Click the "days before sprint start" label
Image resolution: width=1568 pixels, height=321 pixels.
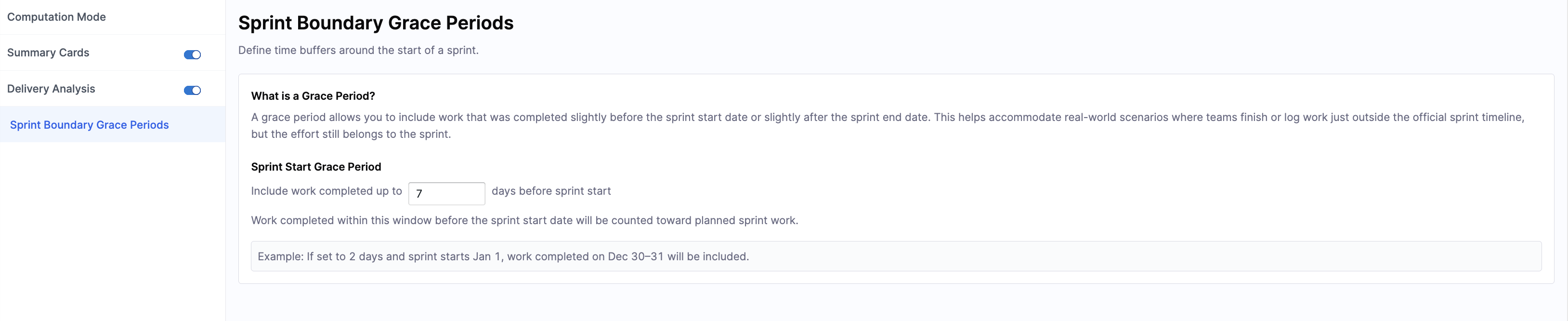551,191
